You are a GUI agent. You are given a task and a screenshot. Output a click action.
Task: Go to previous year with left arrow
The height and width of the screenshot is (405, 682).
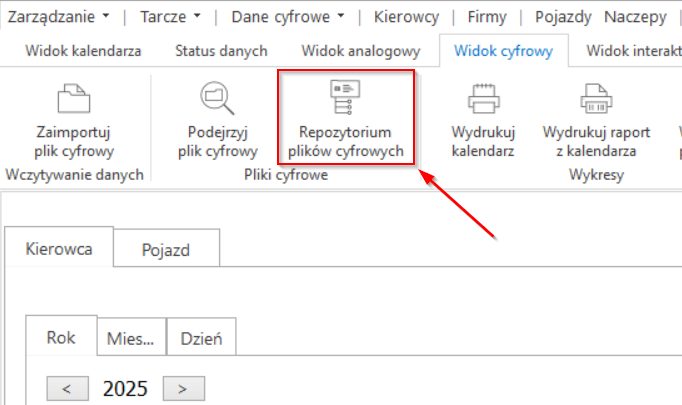pyautogui.click(x=67, y=388)
